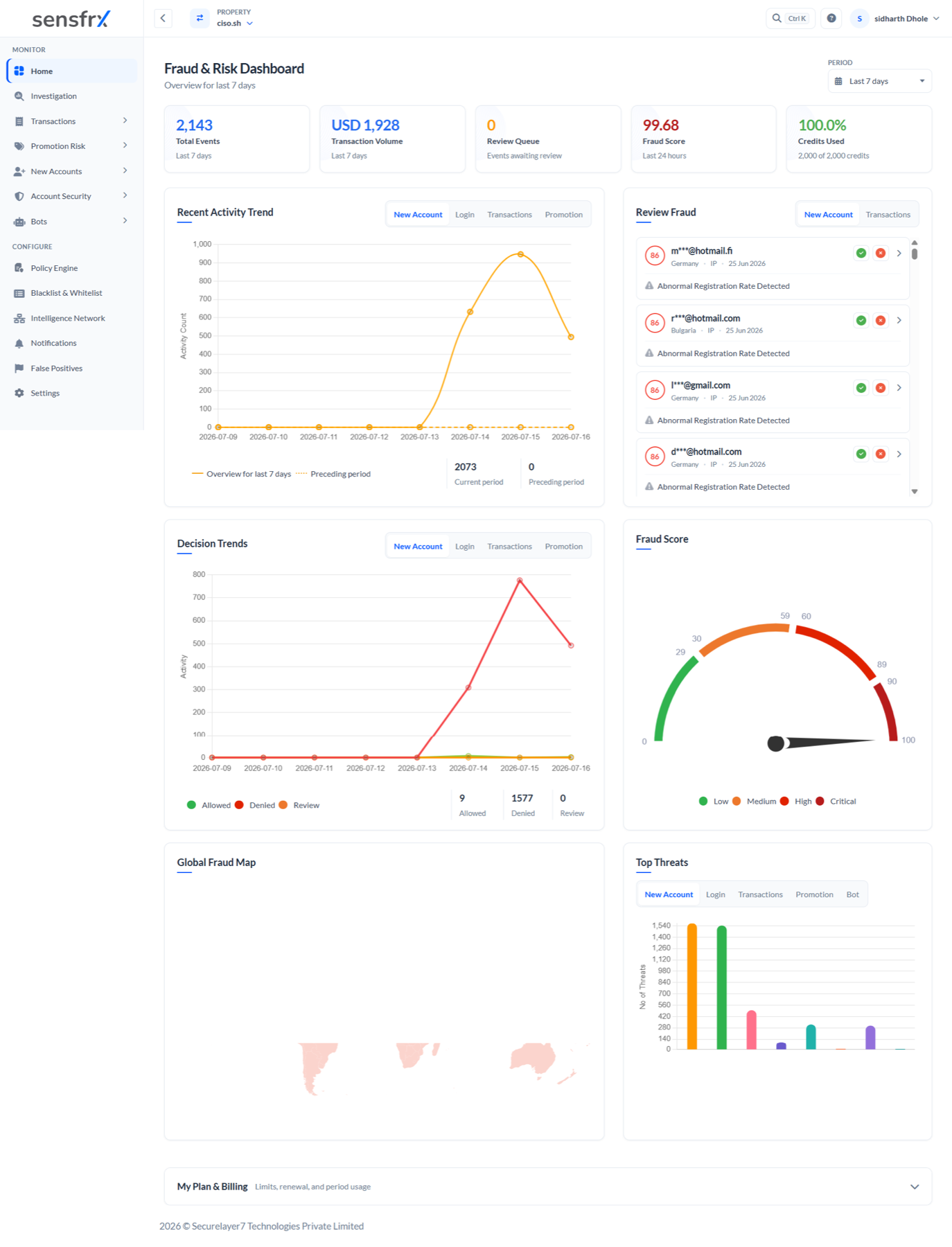Click the user avatar S
Screen dimensions: 952x1247
coord(859,18)
